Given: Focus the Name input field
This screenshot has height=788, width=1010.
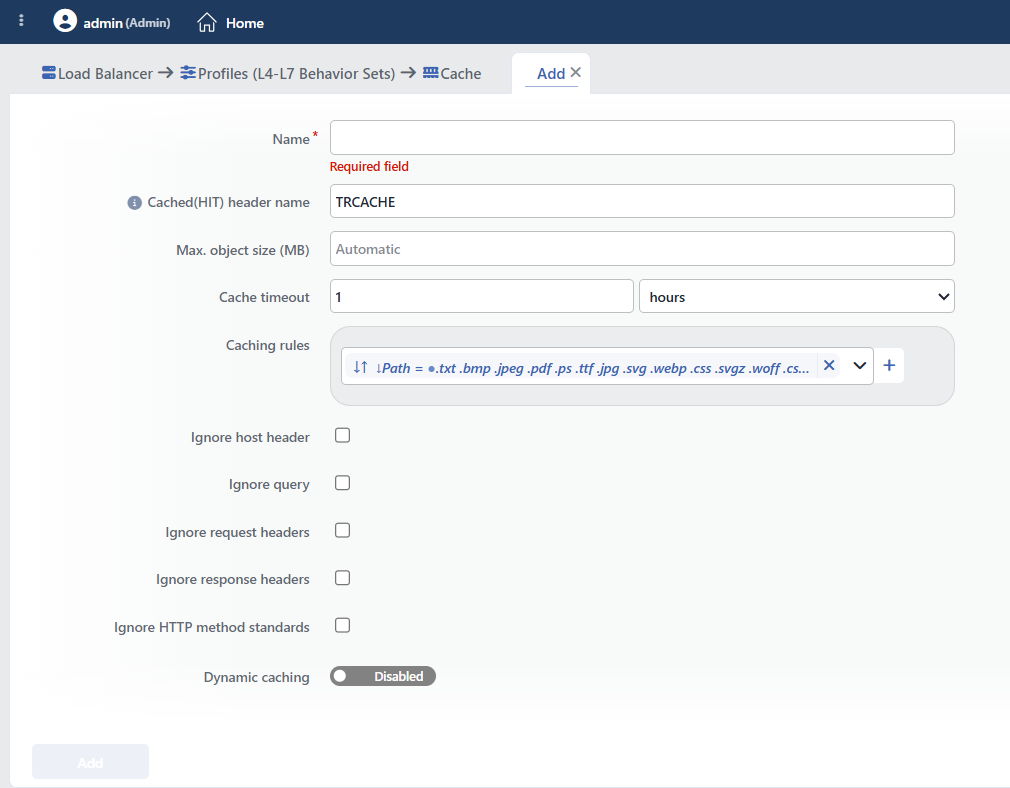Looking at the screenshot, I should pos(642,137).
